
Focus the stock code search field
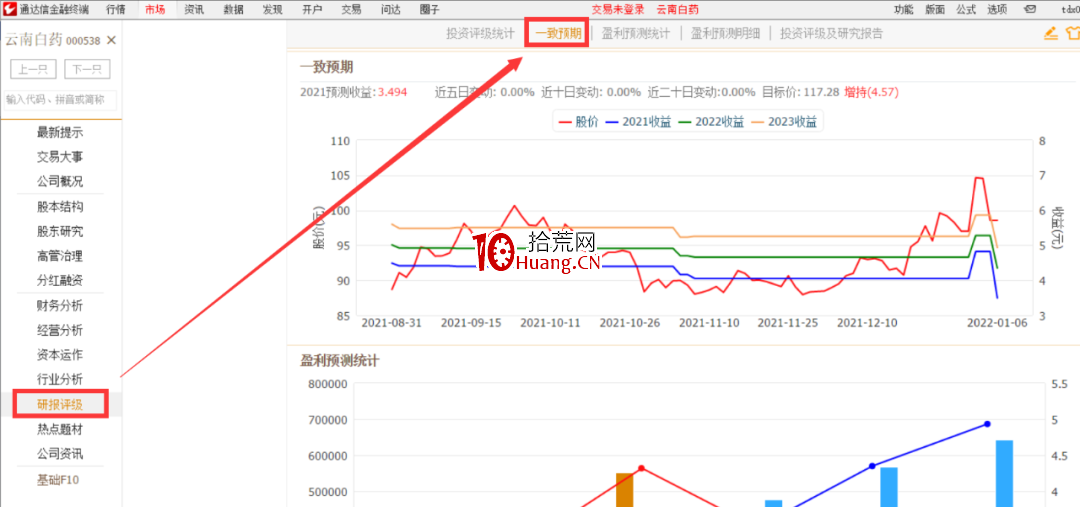click(60, 100)
